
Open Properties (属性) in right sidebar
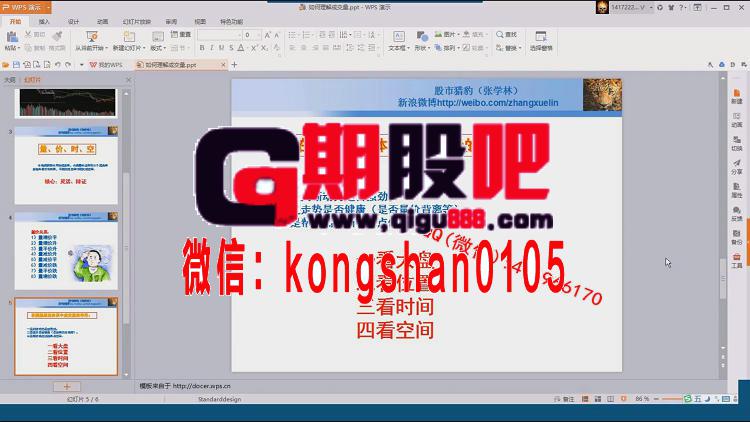pyautogui.click(x=737, y=190)
